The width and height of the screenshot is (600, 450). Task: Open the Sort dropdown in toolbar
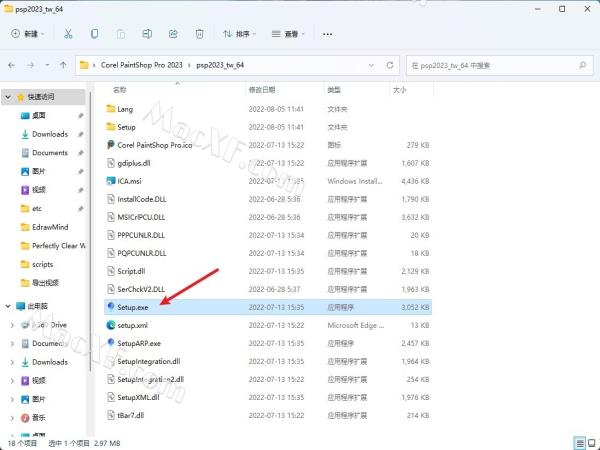[x=240, y=34]
